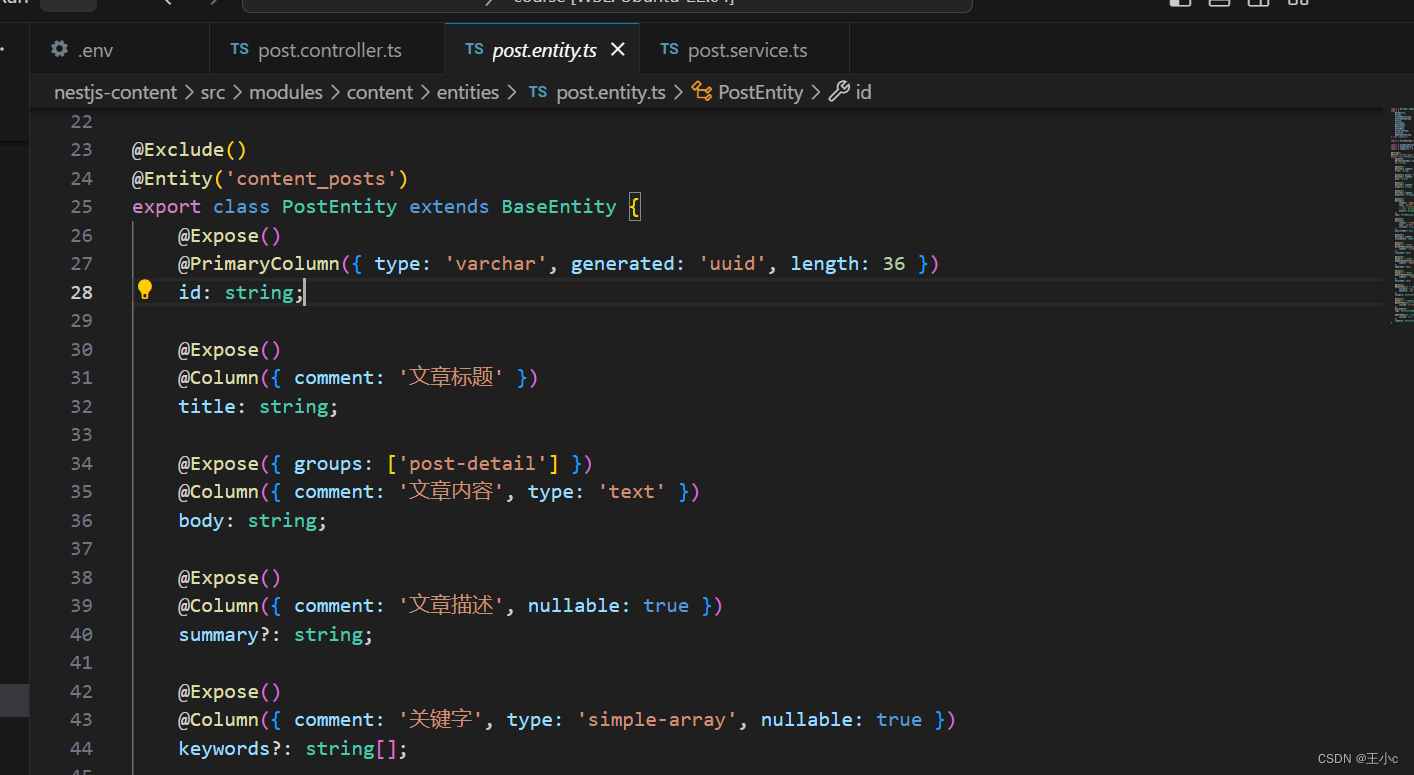Screen dimensions: 1414x775
Task: Click the id property on line 28
Action: pyautogui.click(x=190, y=292)
